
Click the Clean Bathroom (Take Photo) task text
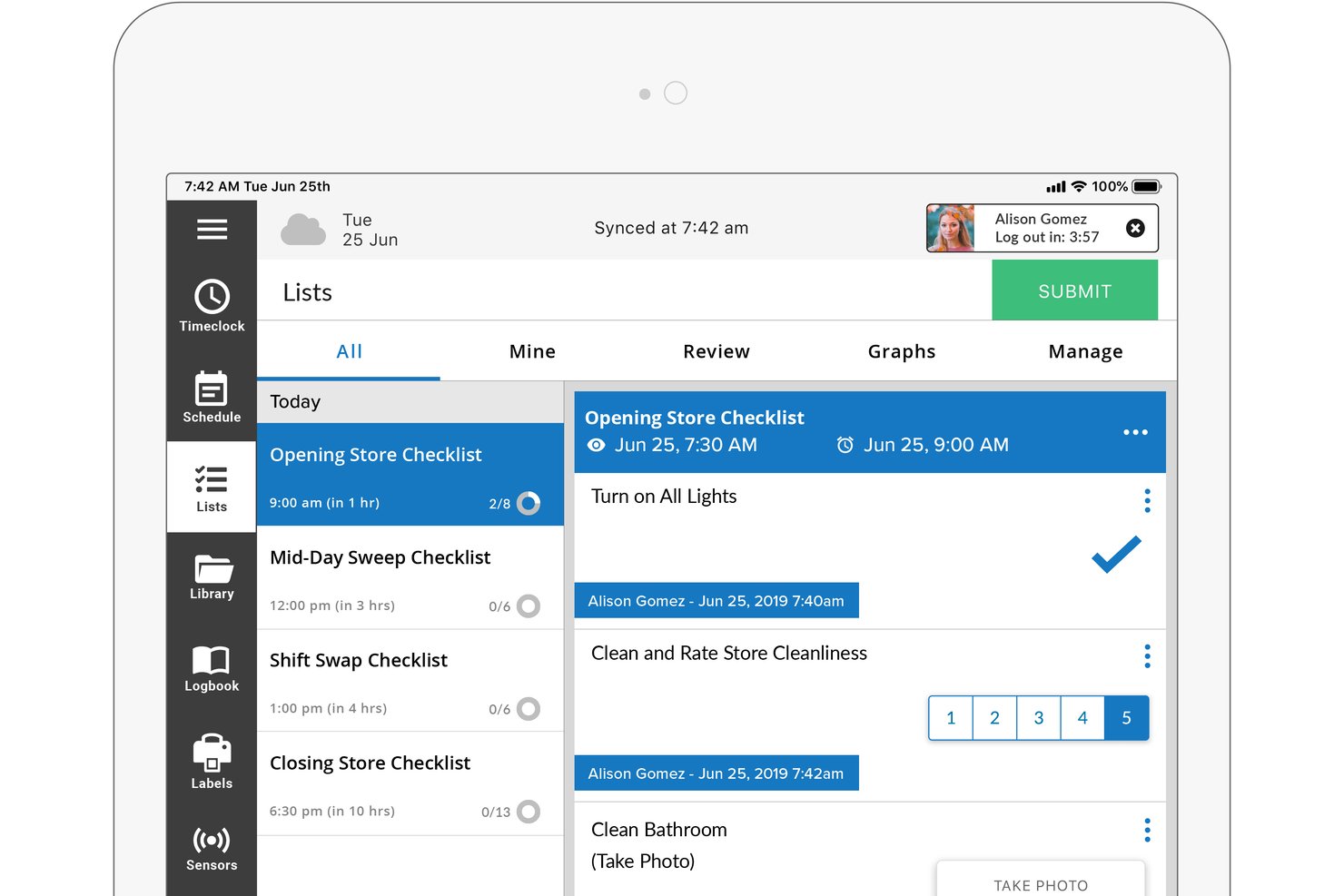pyautogui.click(x=659, y=845)
